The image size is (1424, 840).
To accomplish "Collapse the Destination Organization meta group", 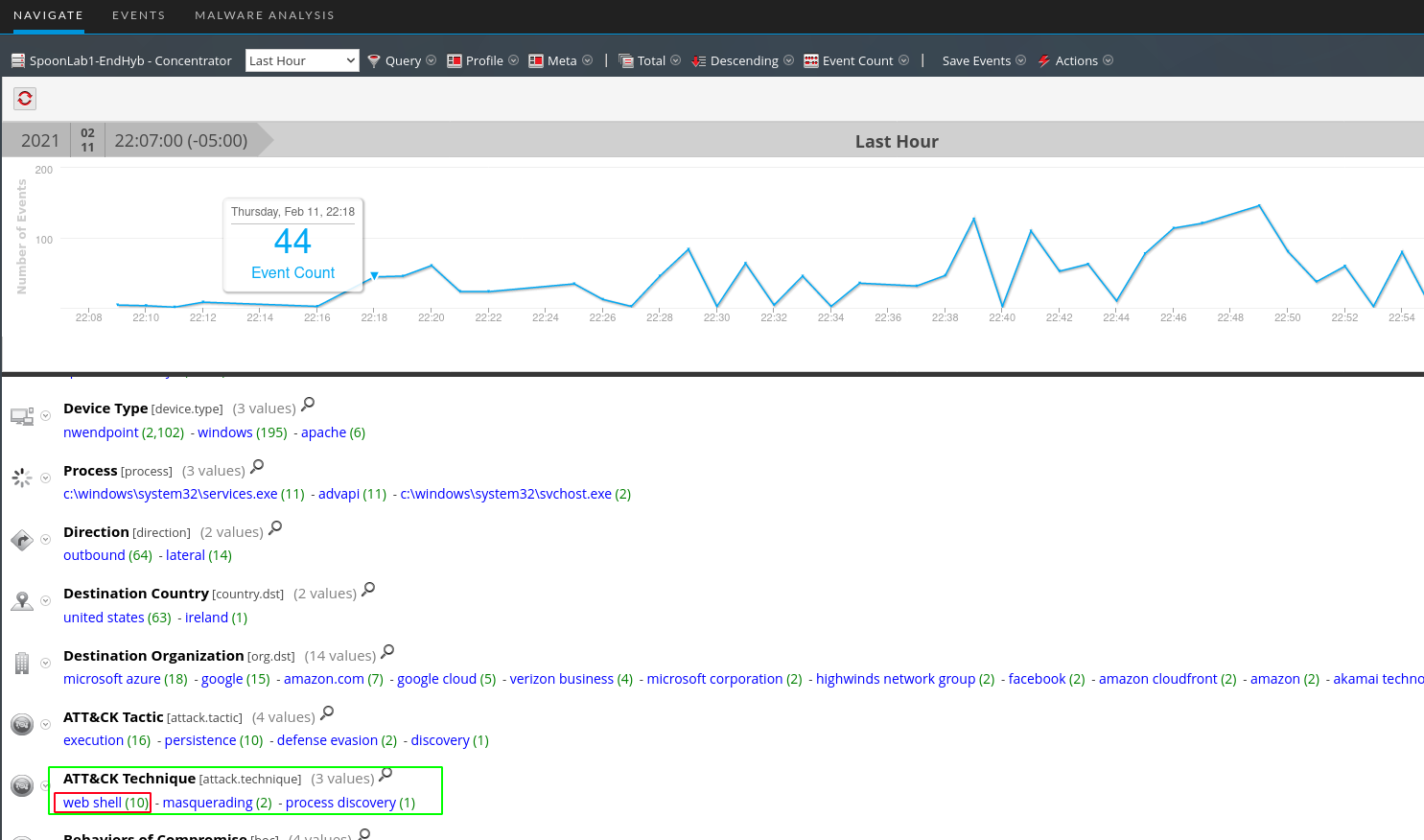I will 45,663.
